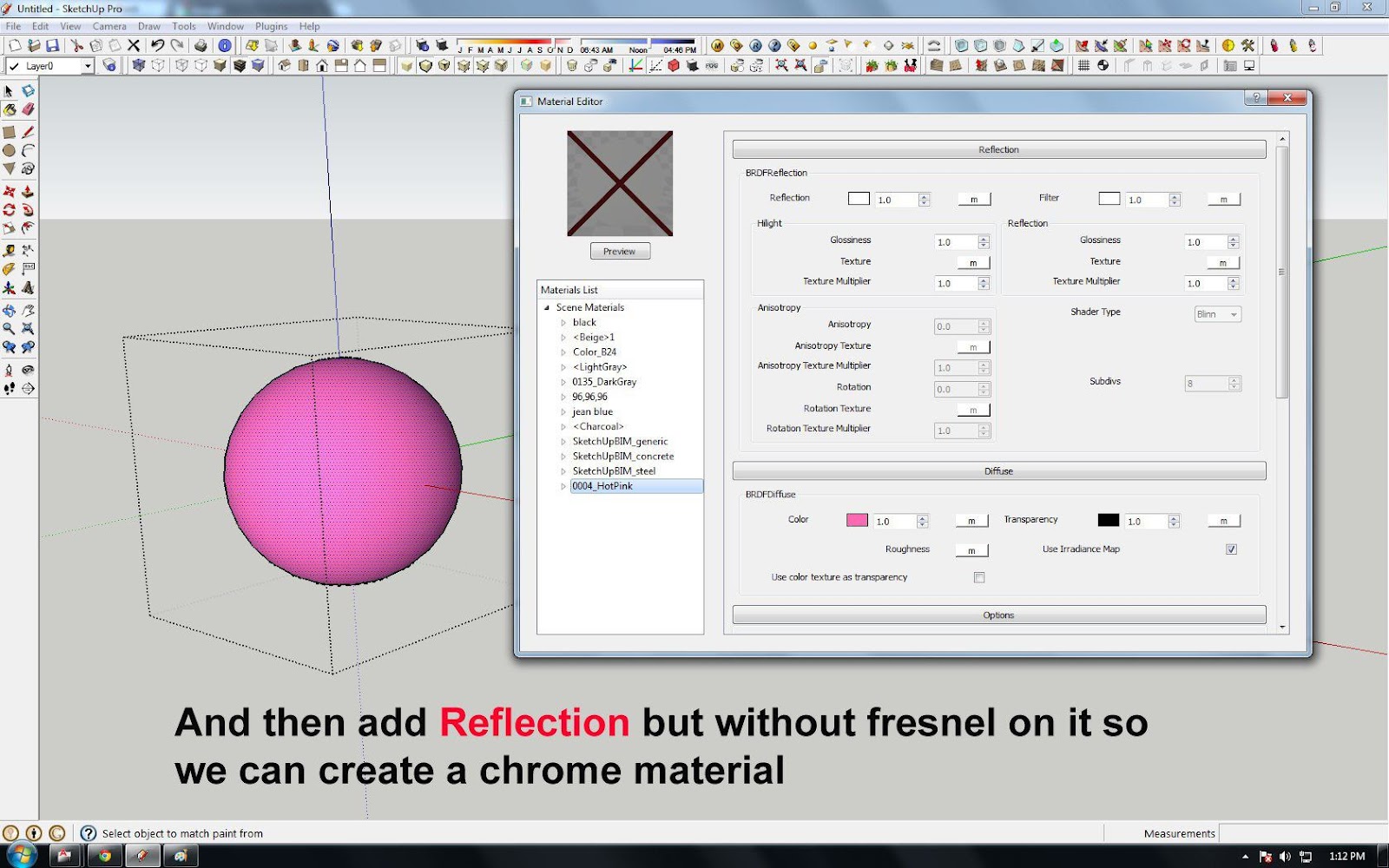Toggle the Layer0 visibility checkmark

click(14, 66)
